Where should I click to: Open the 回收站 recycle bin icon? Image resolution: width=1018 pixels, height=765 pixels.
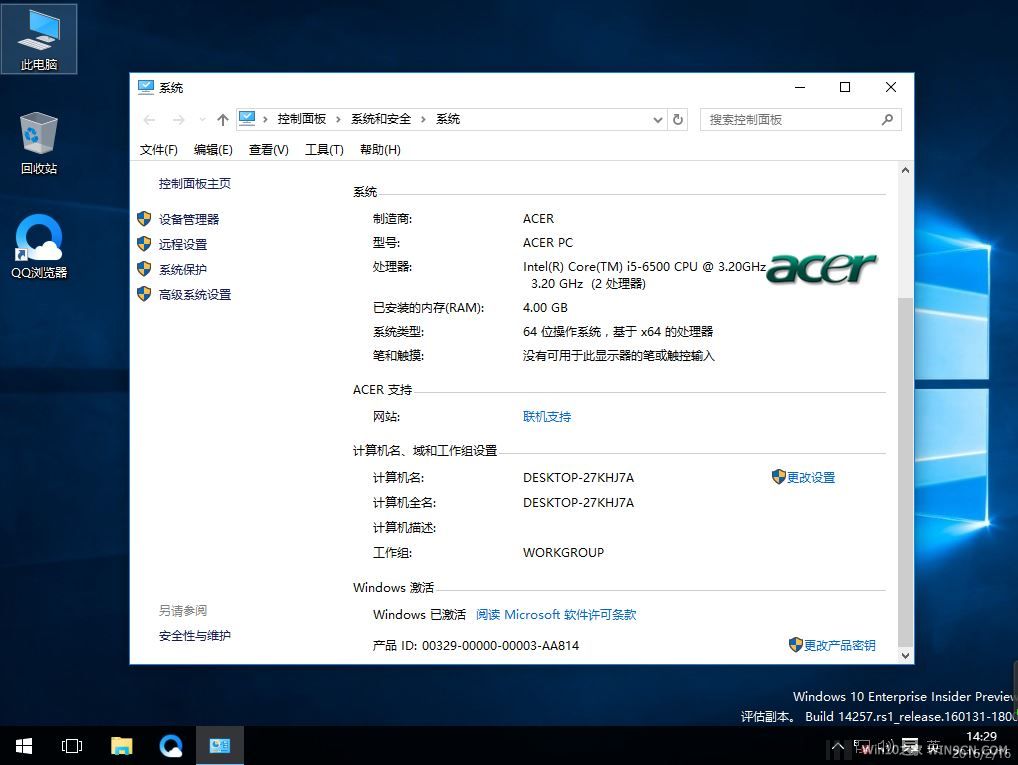(x=39, y=142)
